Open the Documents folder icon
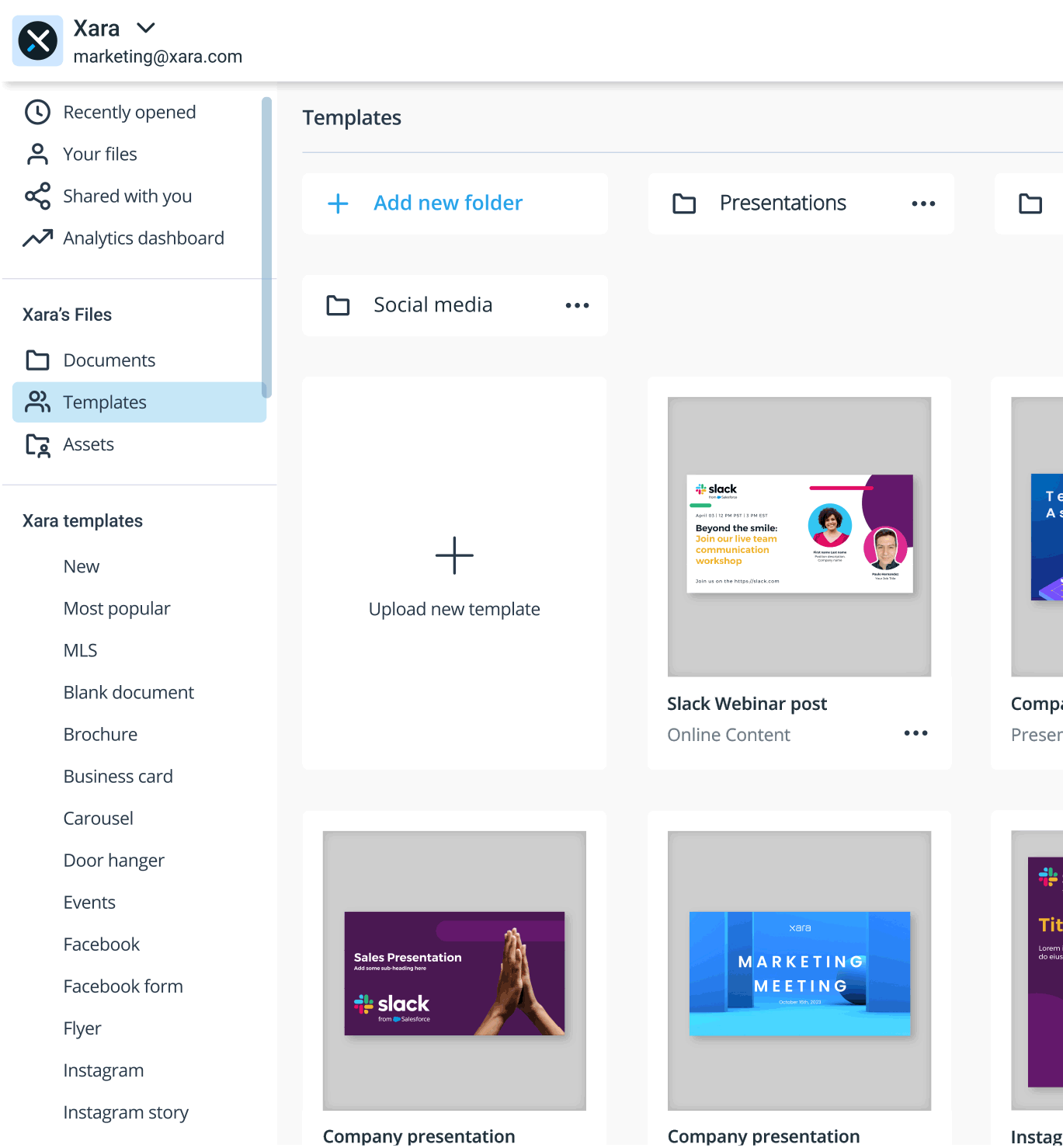Image resolution: width=1063 pixels, height=1148 pixels. point(37,360)
